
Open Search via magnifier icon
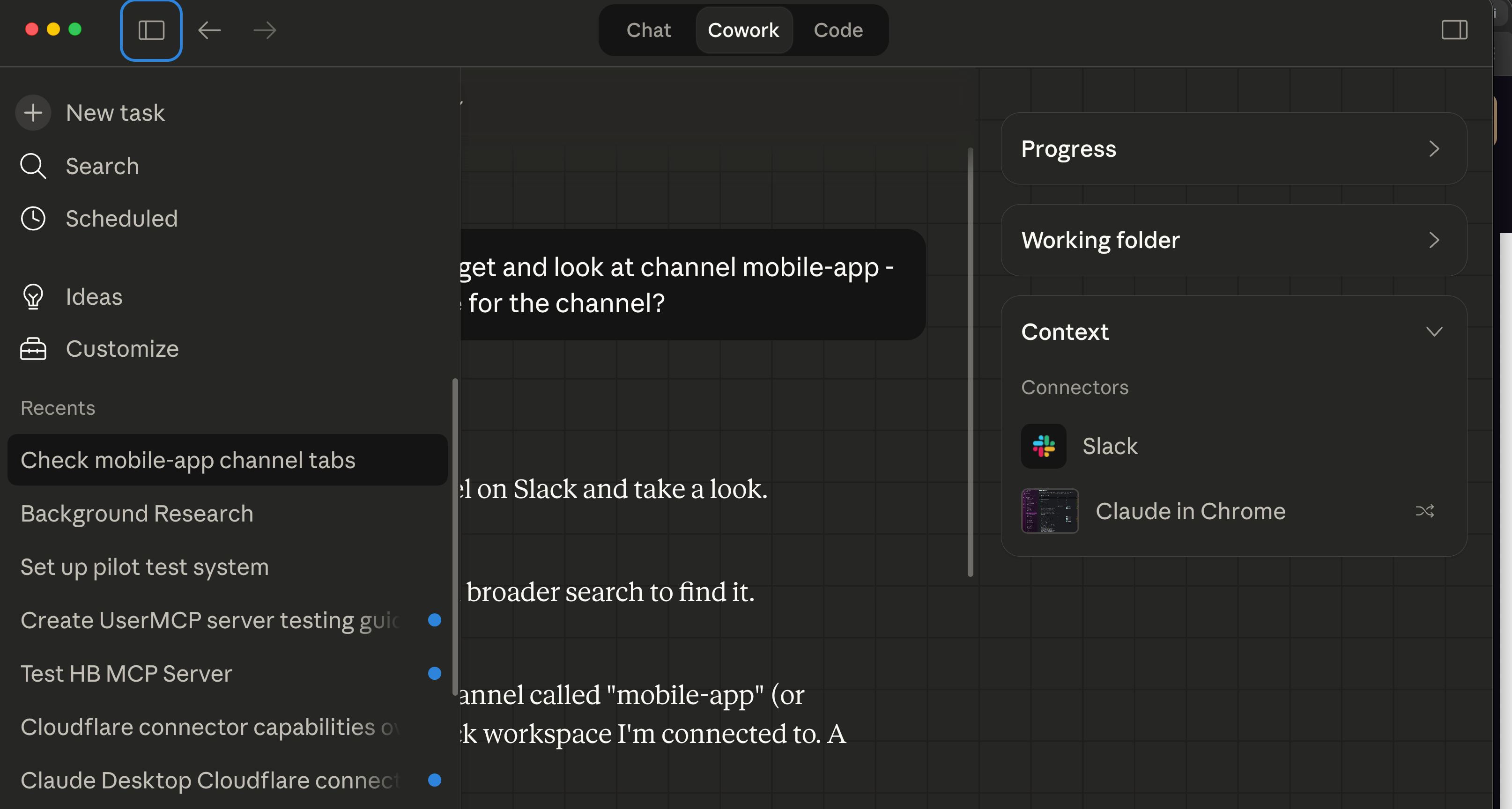pos(33,166)
